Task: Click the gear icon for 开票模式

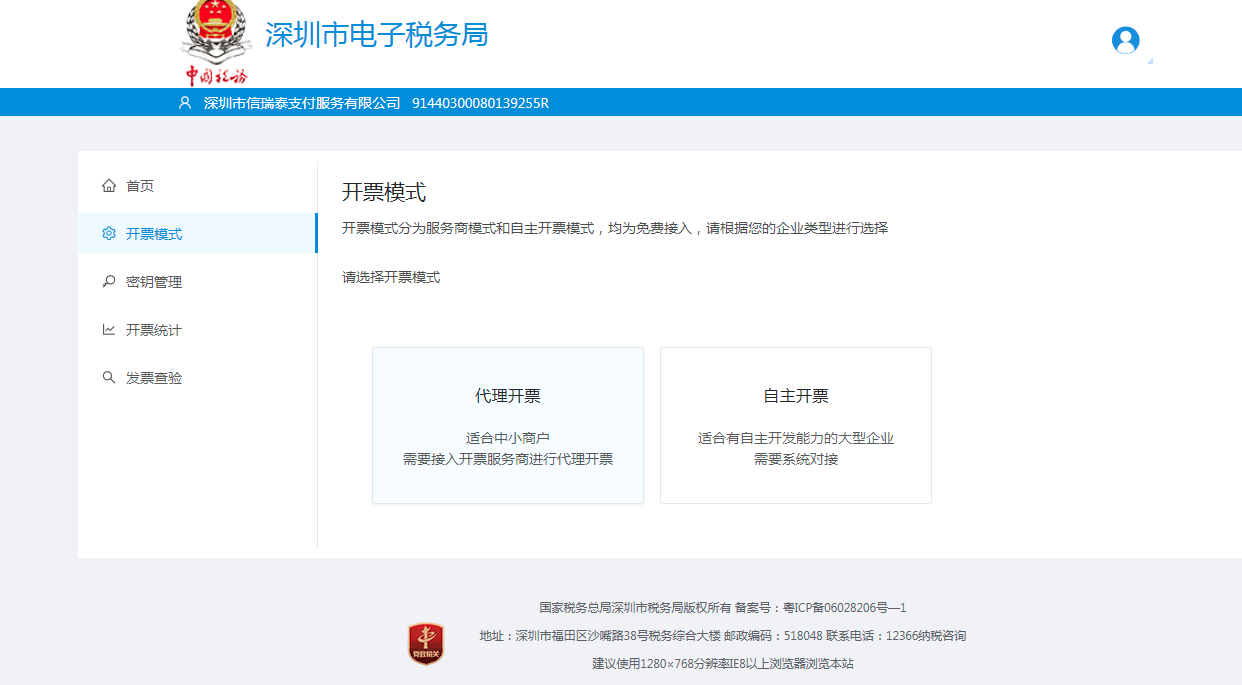Action: [x=109, y=234]
